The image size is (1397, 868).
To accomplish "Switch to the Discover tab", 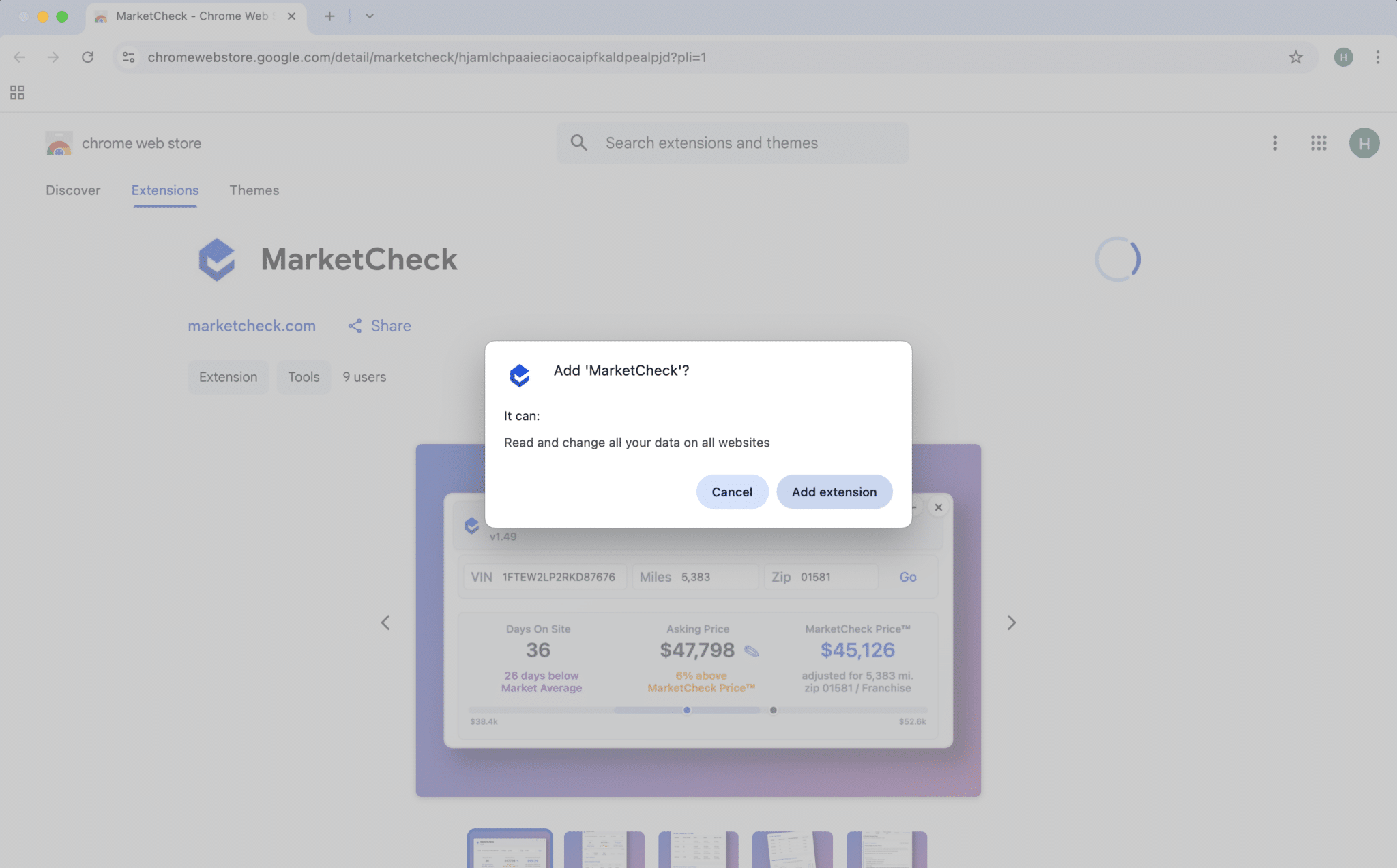I will [73, 190].
